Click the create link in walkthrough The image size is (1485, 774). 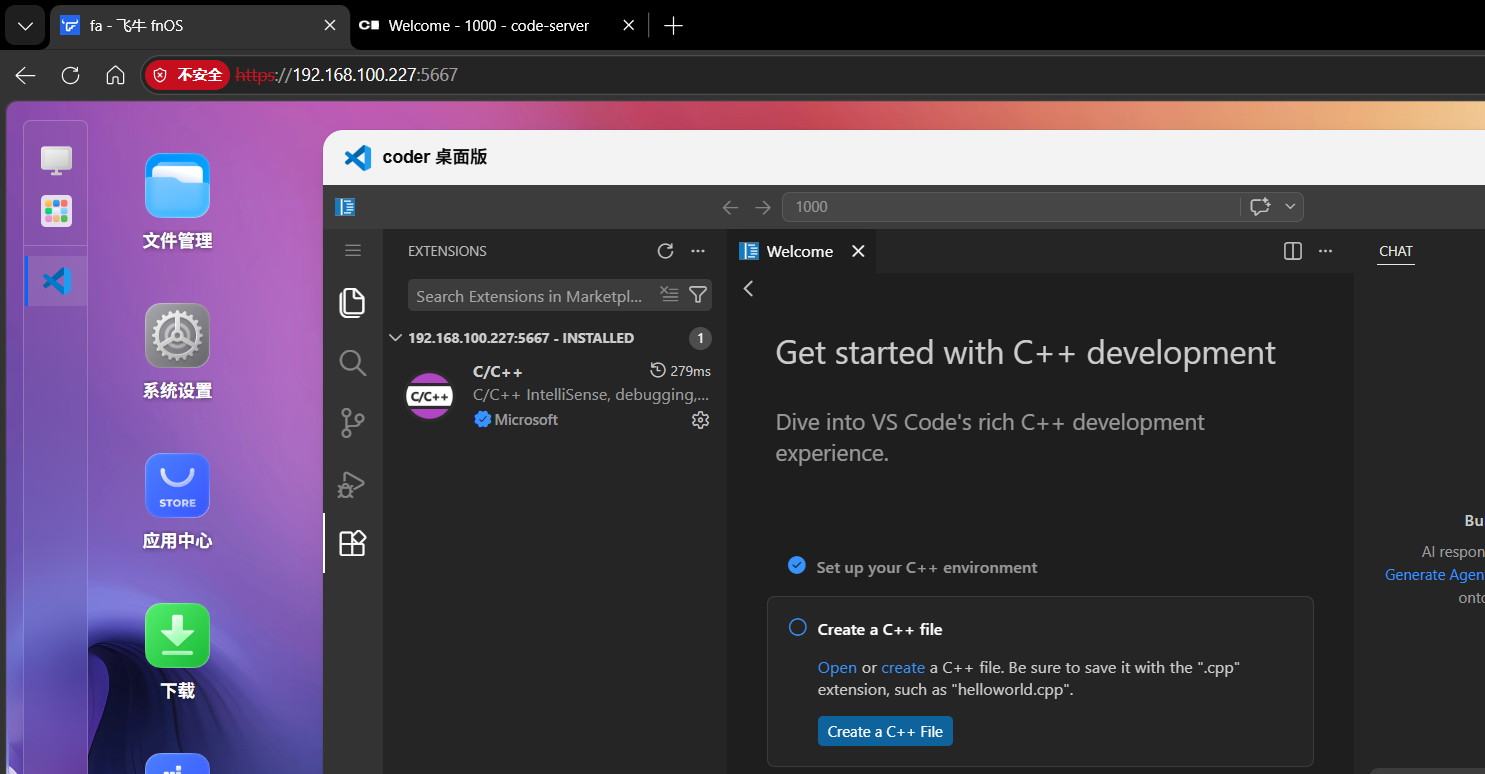[903, 667]
